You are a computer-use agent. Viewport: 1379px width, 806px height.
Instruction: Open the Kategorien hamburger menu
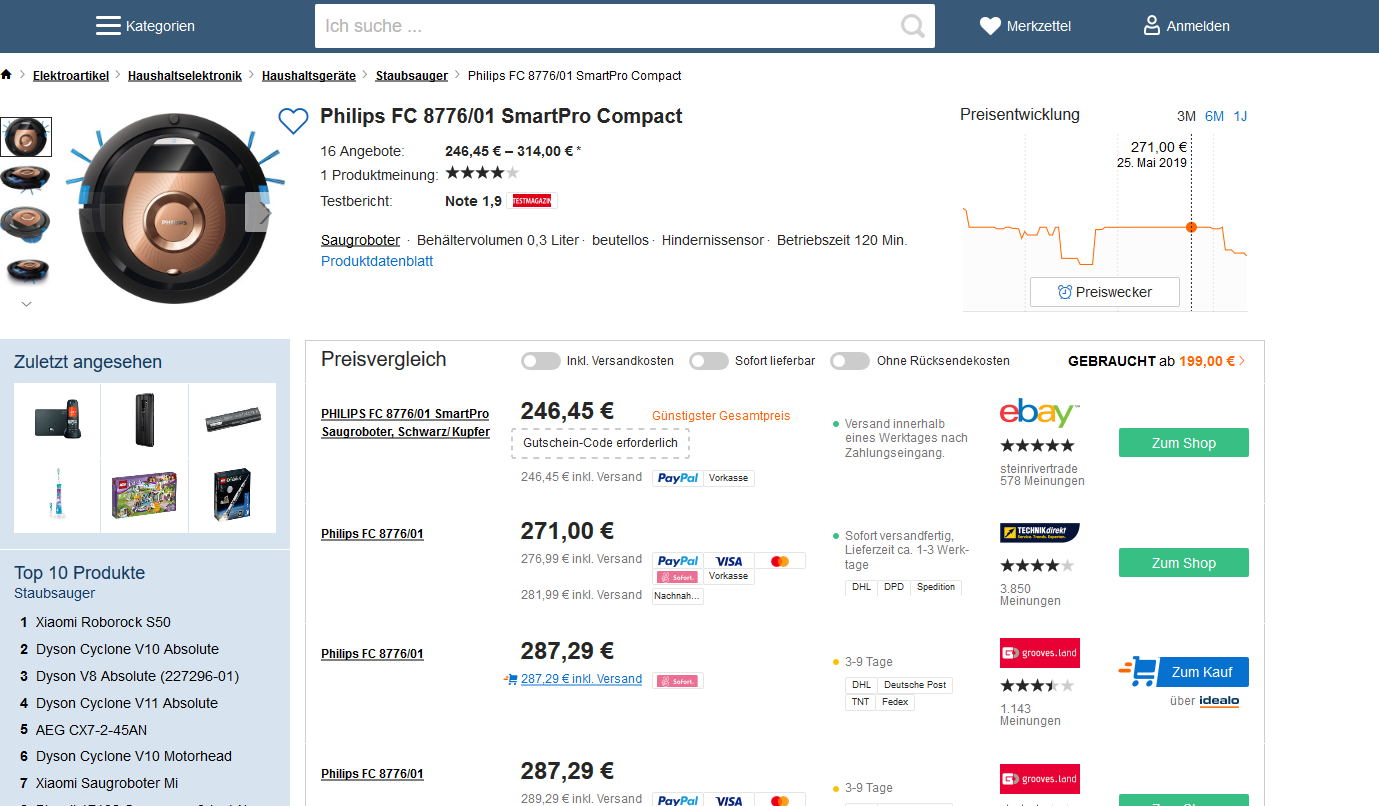[108, 26]
